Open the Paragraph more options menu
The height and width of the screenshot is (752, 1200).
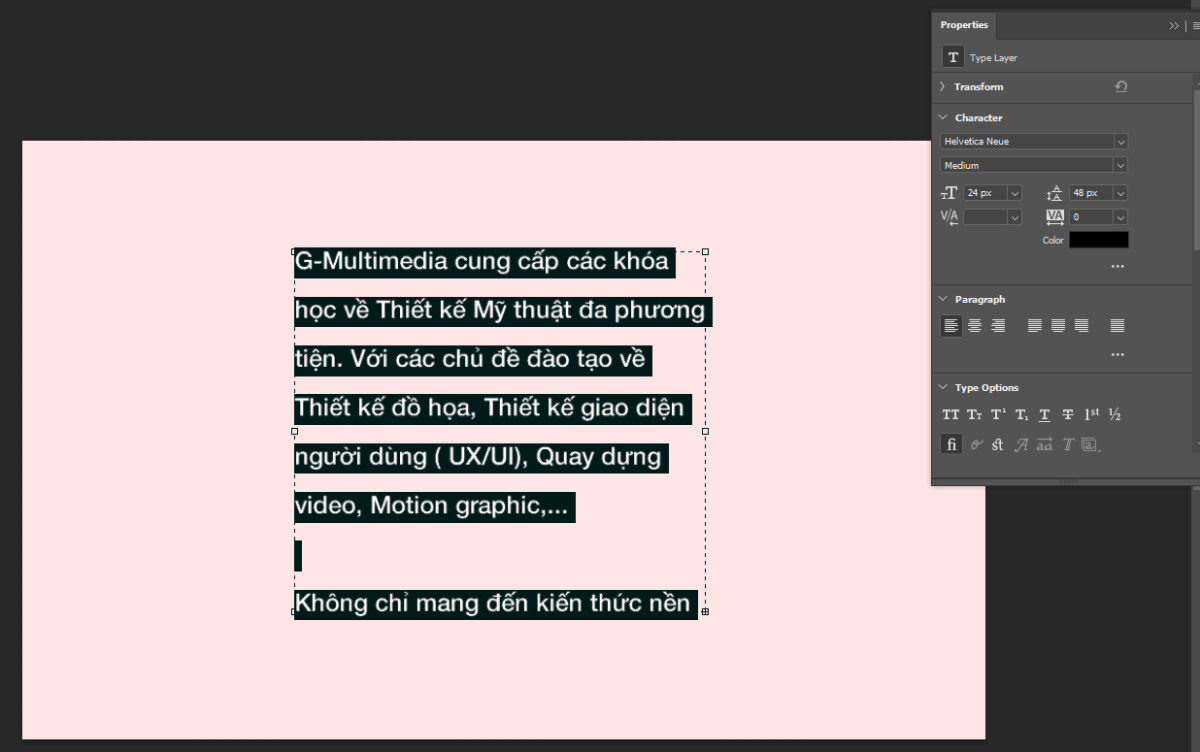pyautogui.click(x=1117, y=354)
